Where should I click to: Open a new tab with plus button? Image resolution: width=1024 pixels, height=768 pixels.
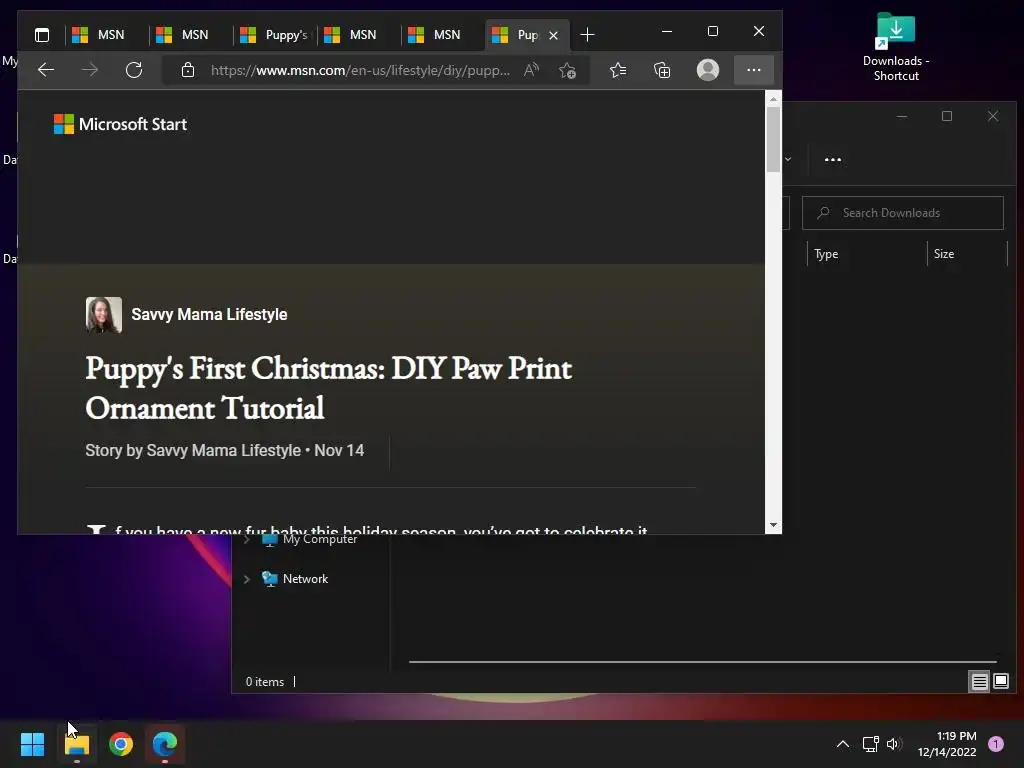click(587, 35)
